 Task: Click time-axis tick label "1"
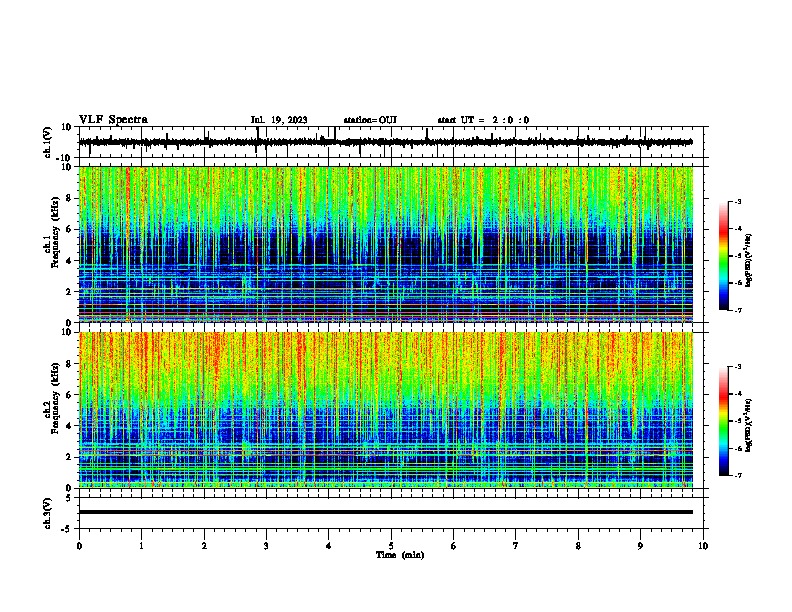141,545
